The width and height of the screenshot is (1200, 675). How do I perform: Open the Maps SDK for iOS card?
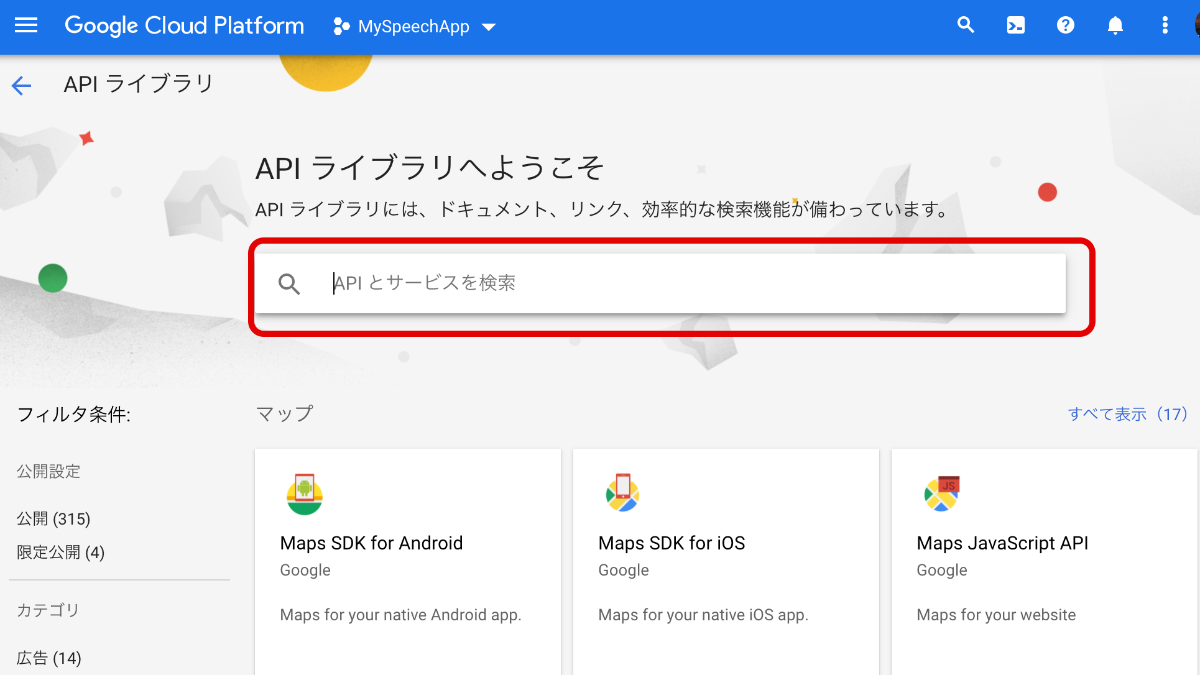pyautogui.click(x=726, y=562)
